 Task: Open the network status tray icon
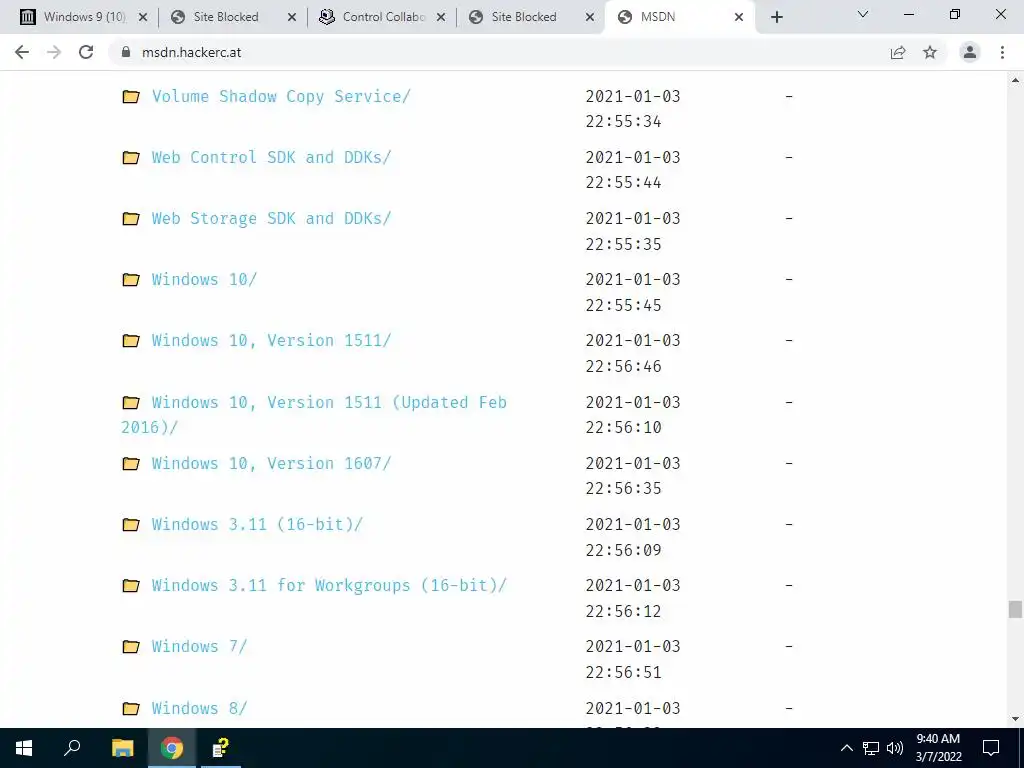click(x=871, y=748)
